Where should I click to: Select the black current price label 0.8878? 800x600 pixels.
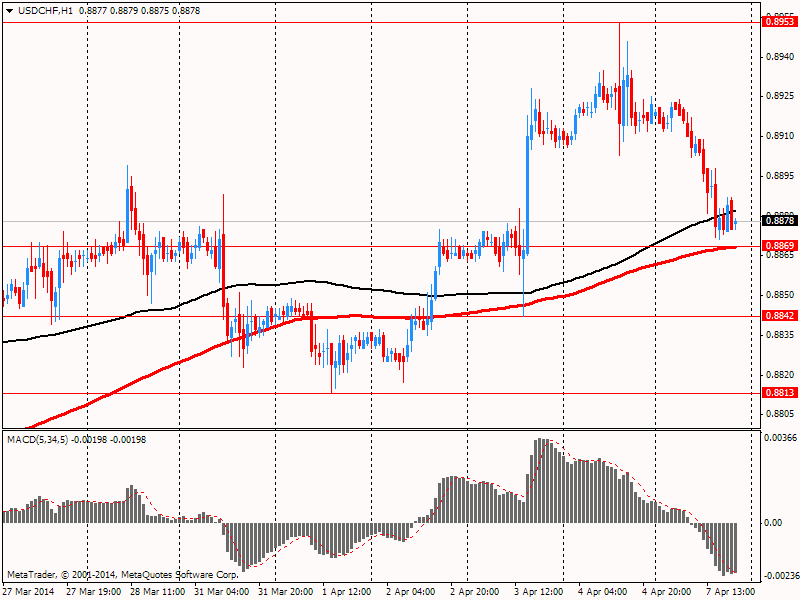pos(779,220)
